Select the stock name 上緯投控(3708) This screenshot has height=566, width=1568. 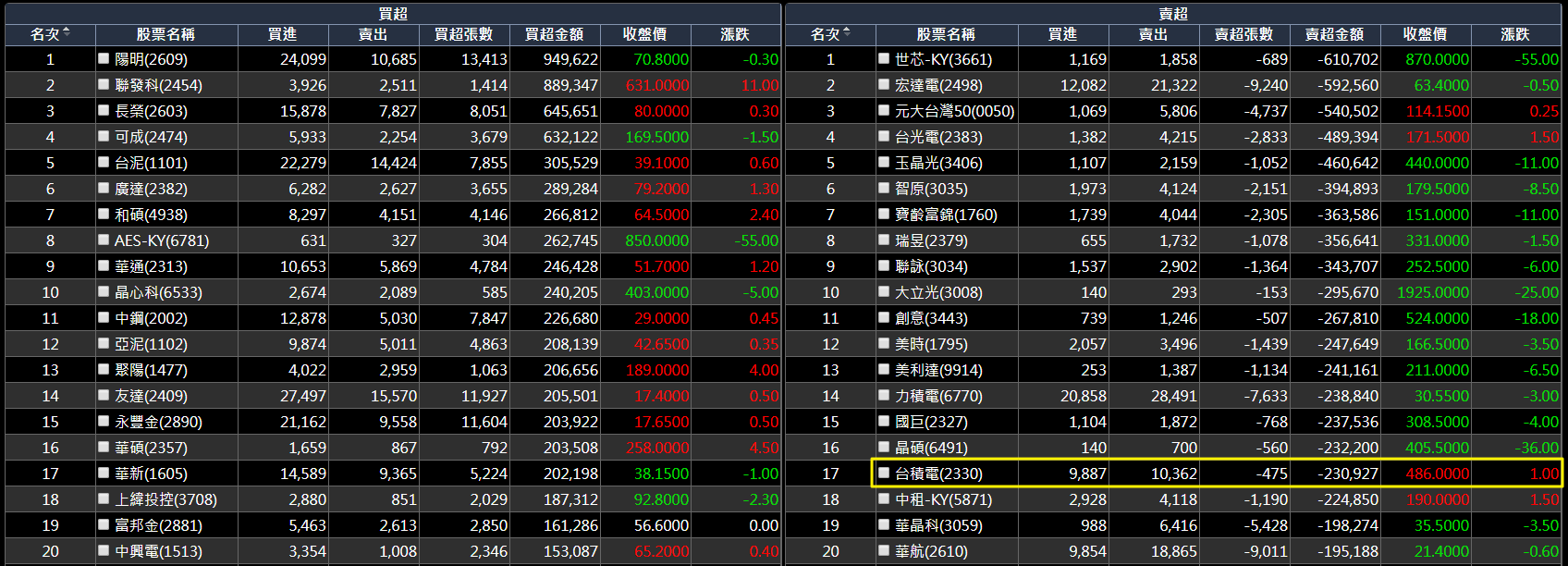click(165, 499)
